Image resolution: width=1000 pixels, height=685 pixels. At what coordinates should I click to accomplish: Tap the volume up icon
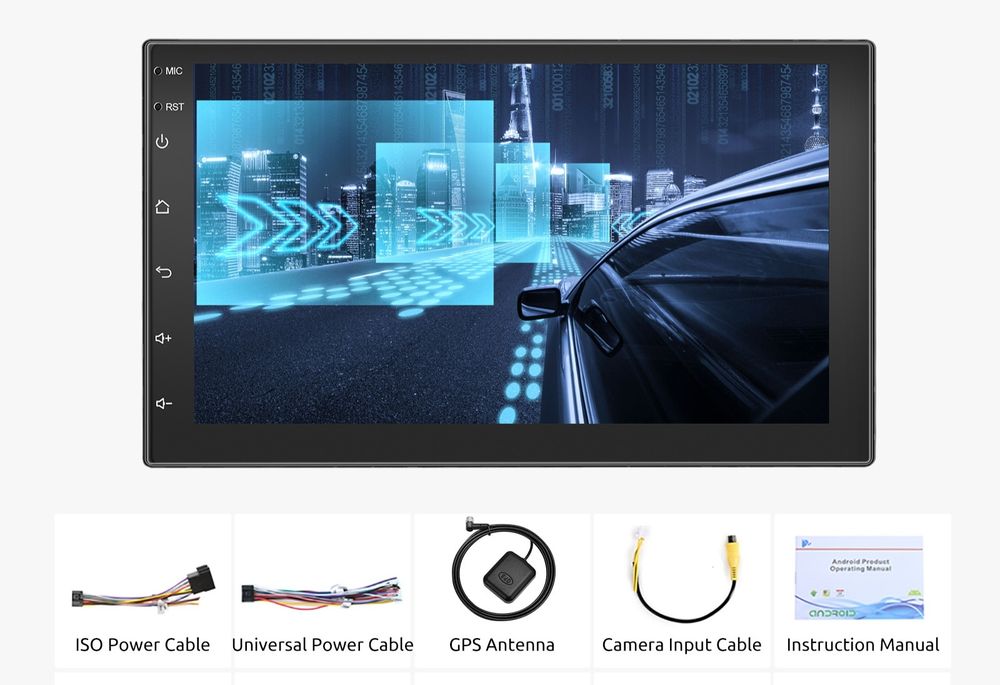tap(163, 338)
